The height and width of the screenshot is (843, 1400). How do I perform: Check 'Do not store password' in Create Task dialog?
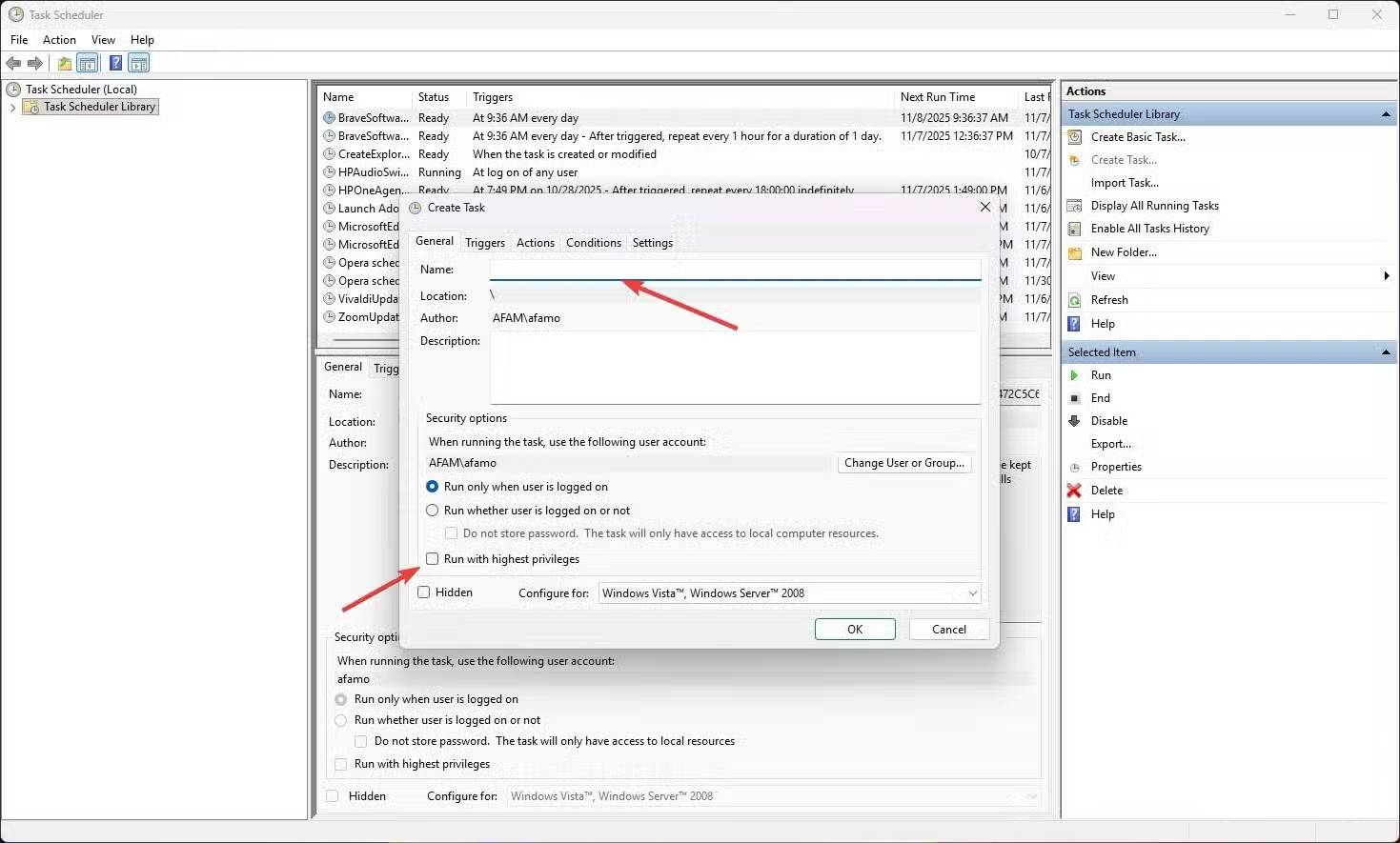(x=452, y=533)
